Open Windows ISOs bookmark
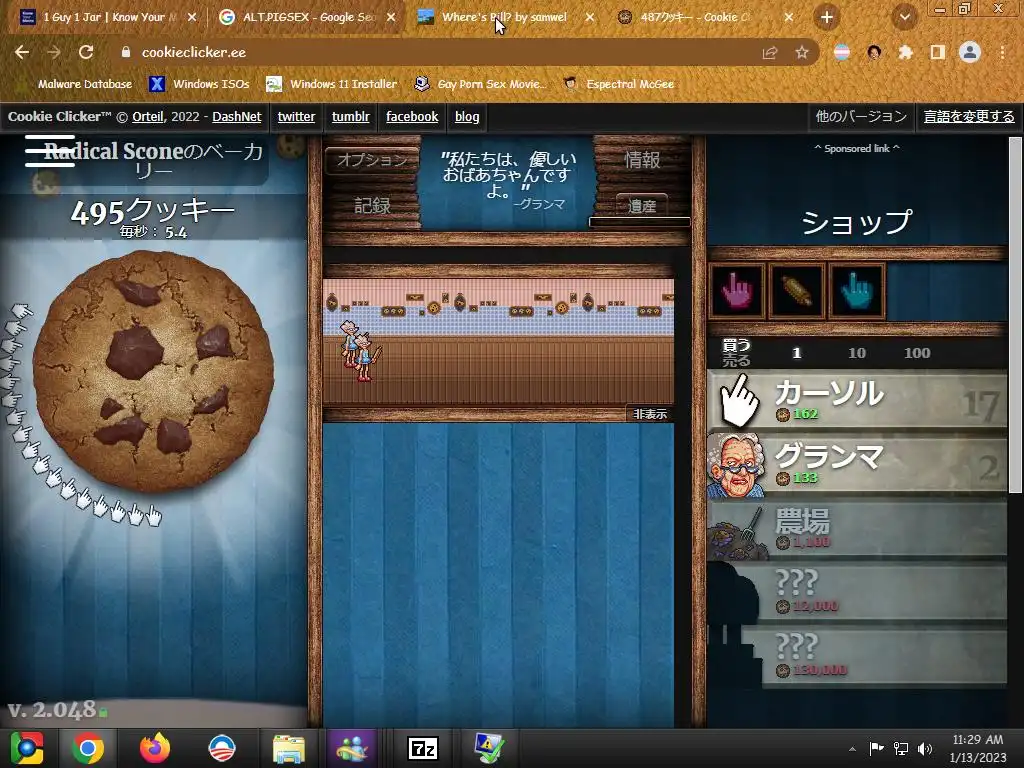This screenshot has width=1024, height=768. point(200,84)
